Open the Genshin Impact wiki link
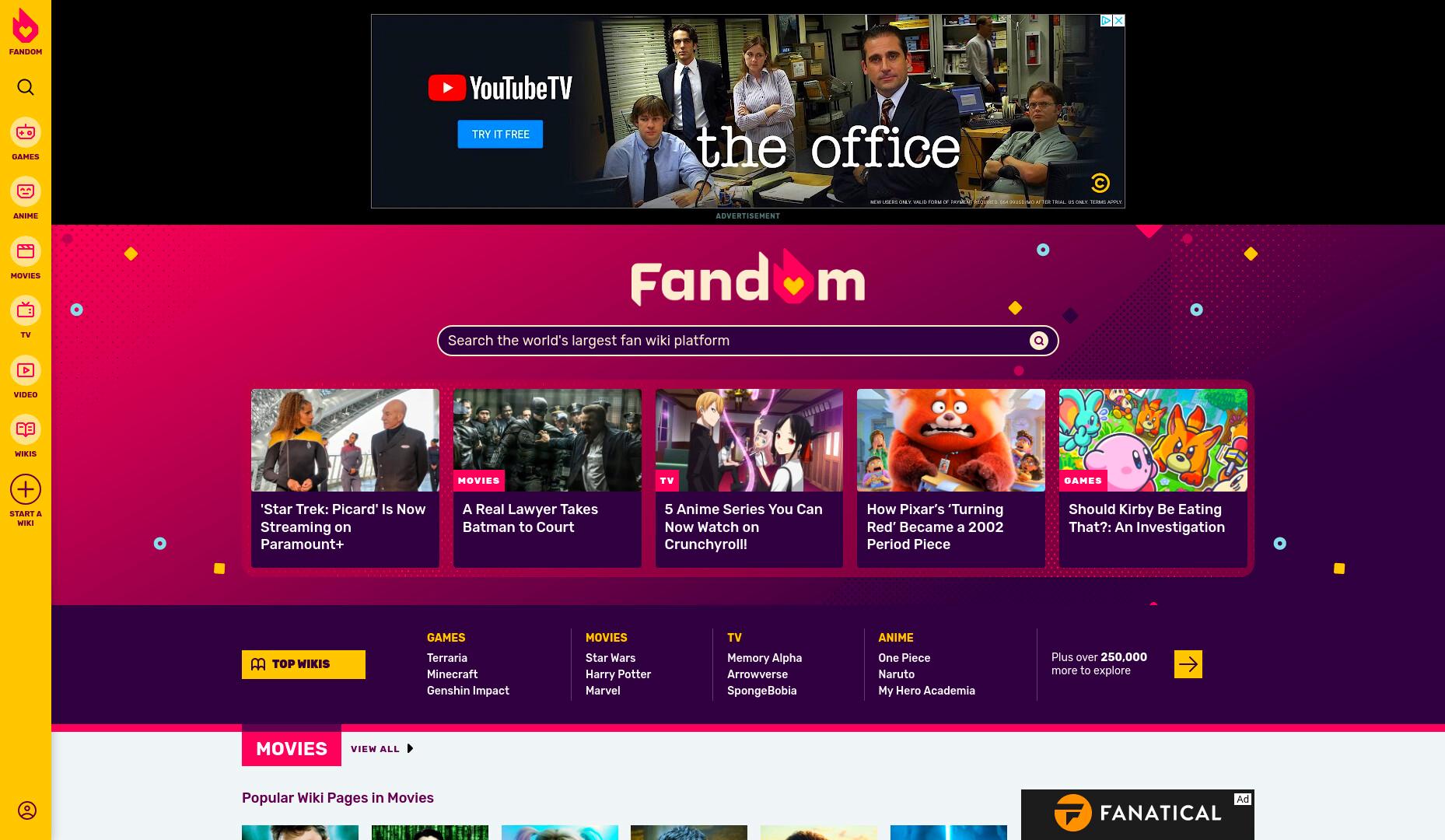The width and height of the screenshot is (1445, 840). pyautogui.click(x=468, y=691)
